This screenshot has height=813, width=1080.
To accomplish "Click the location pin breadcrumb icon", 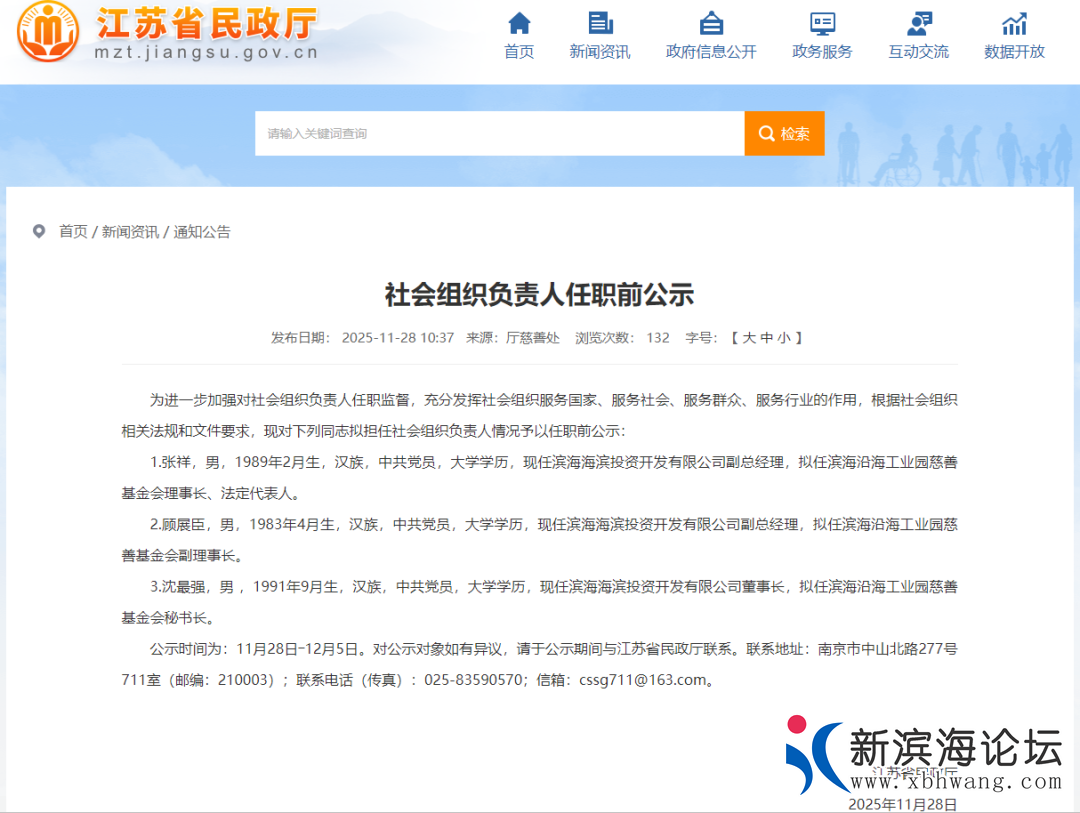I will point(39,232).
